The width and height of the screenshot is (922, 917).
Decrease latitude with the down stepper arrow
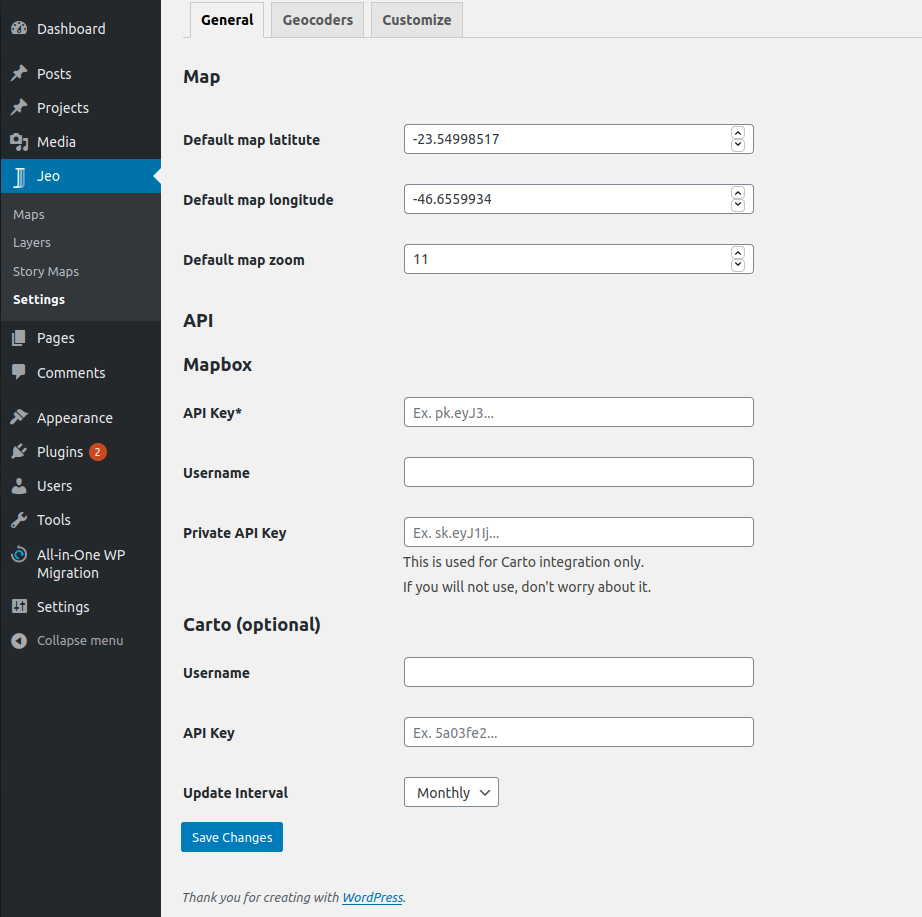[737, 145]
